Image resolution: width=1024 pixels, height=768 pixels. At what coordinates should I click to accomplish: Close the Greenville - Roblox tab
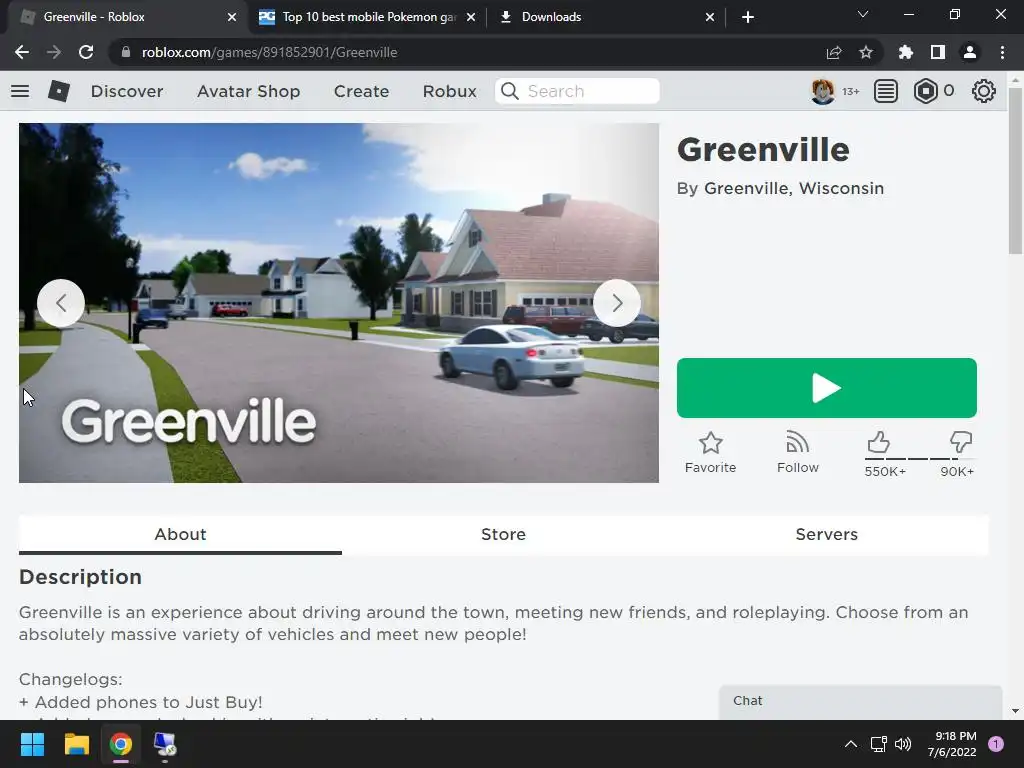tap(232, 17)
